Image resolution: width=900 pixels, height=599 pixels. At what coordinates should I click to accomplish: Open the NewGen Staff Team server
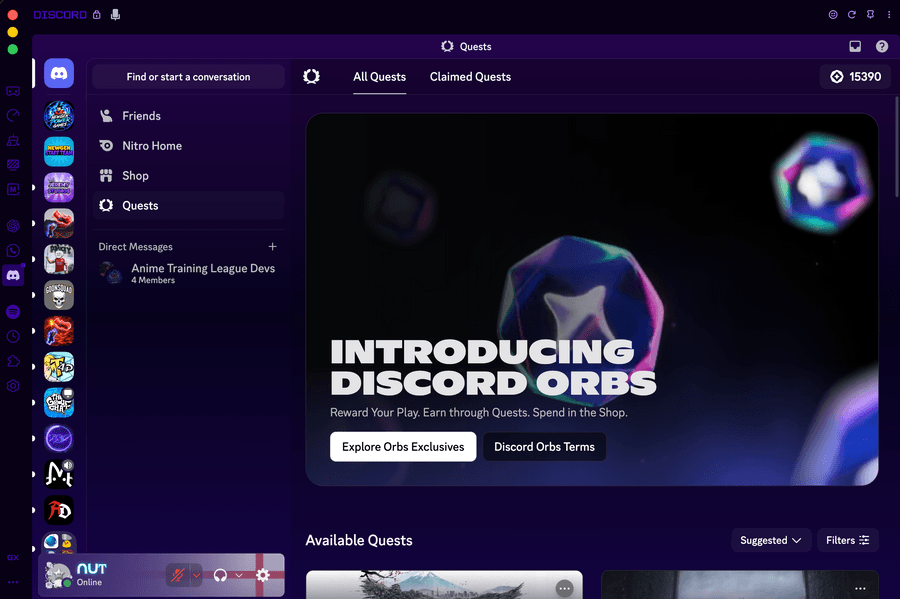(59, 151)
